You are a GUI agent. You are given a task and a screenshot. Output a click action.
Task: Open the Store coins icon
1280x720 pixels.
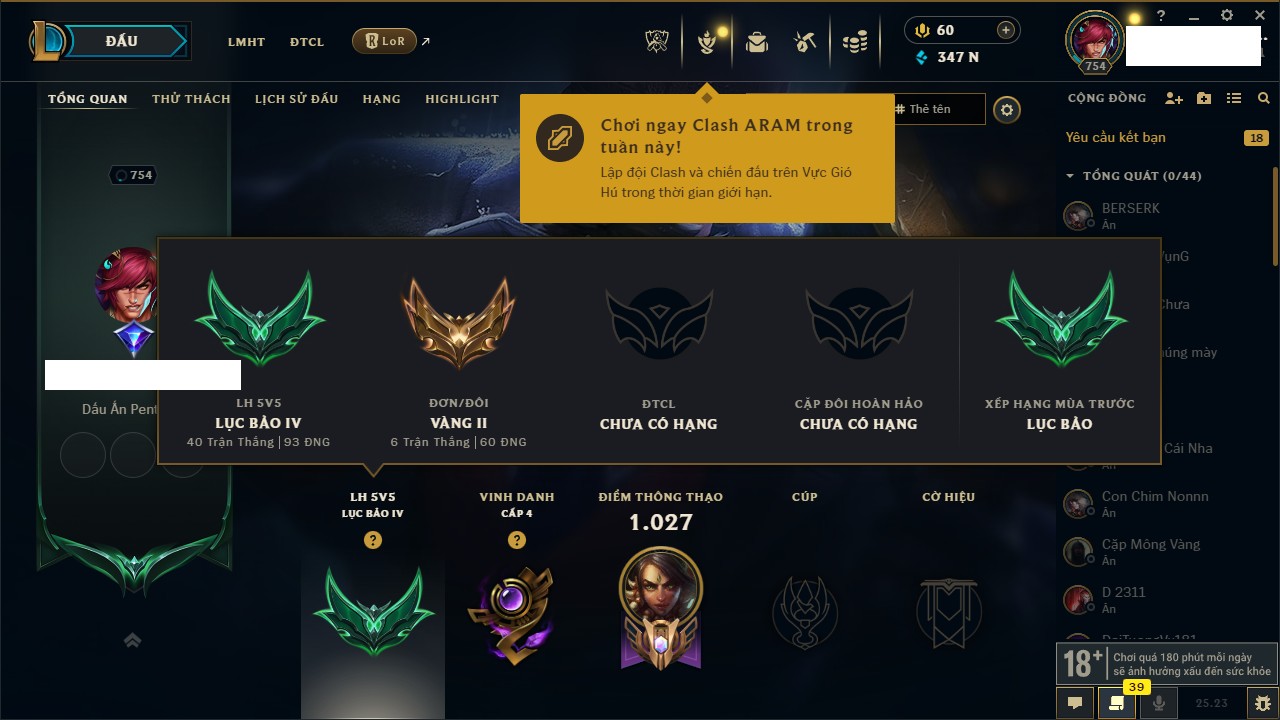click(x=854, y=42)
